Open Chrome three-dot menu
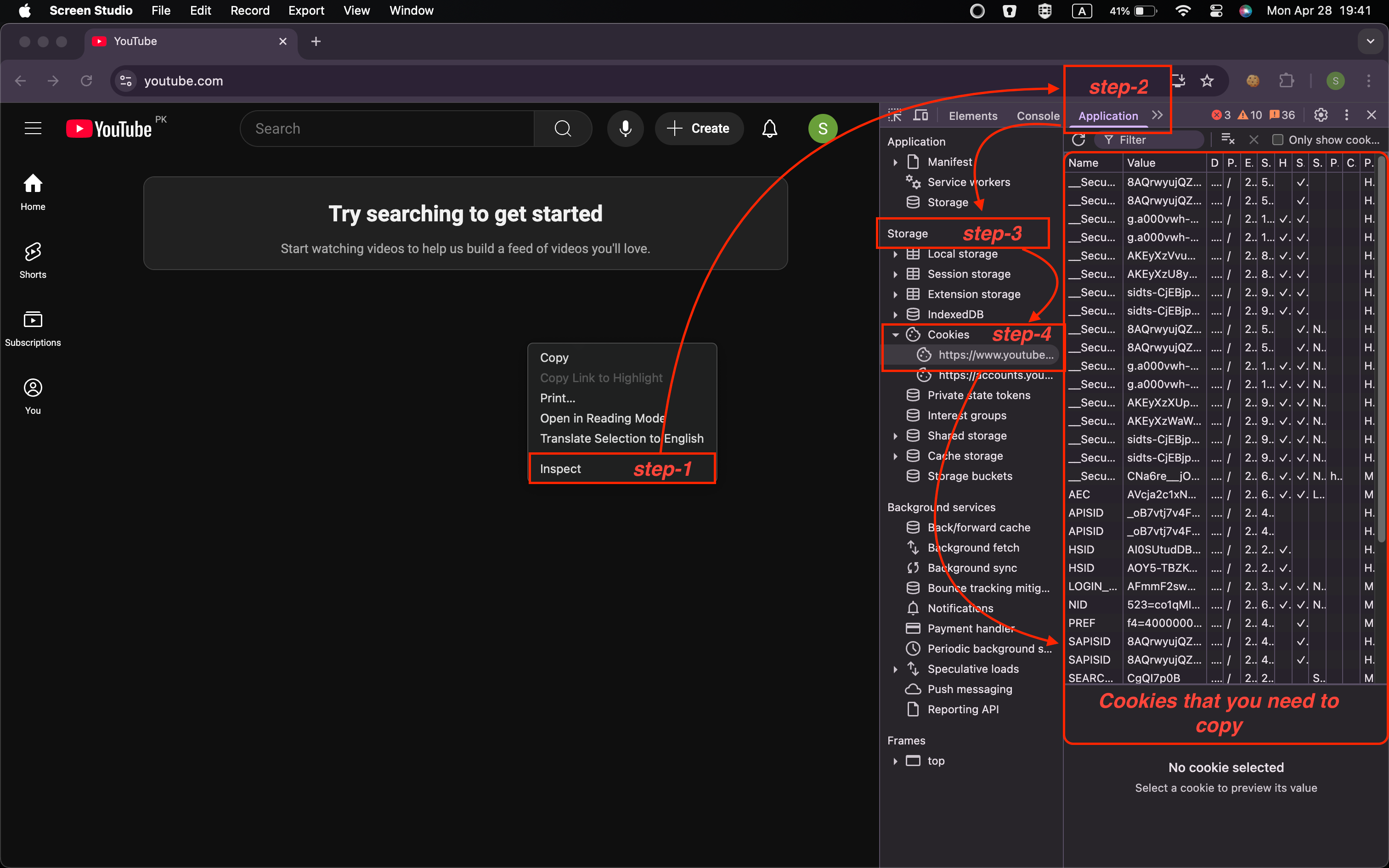This screenshot has height=868, width=1389. [1369, 81]
